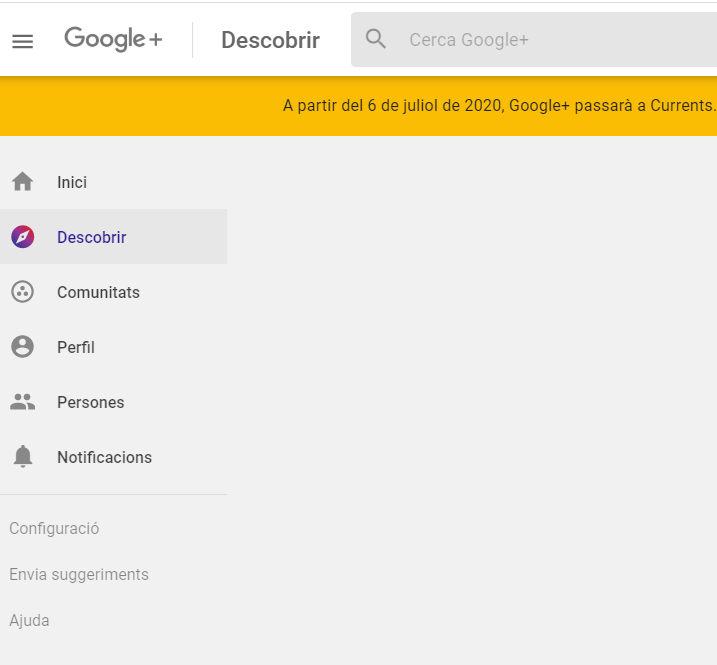Open the Configuració link
This screenshot has height=665, width=717.
click(x=54, y=529)
